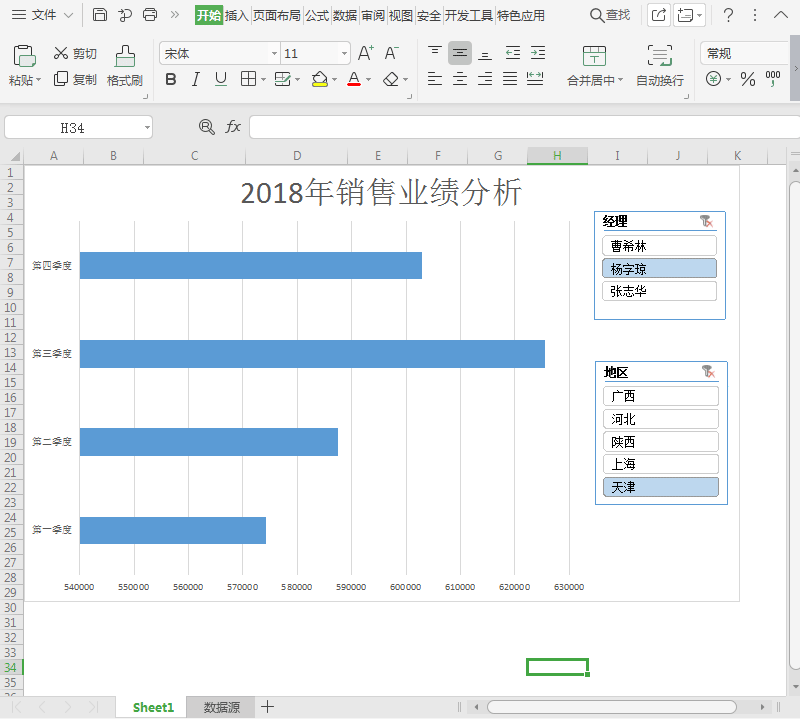Apply thousands separator format
Screen dimensions: 800x719
772,79
